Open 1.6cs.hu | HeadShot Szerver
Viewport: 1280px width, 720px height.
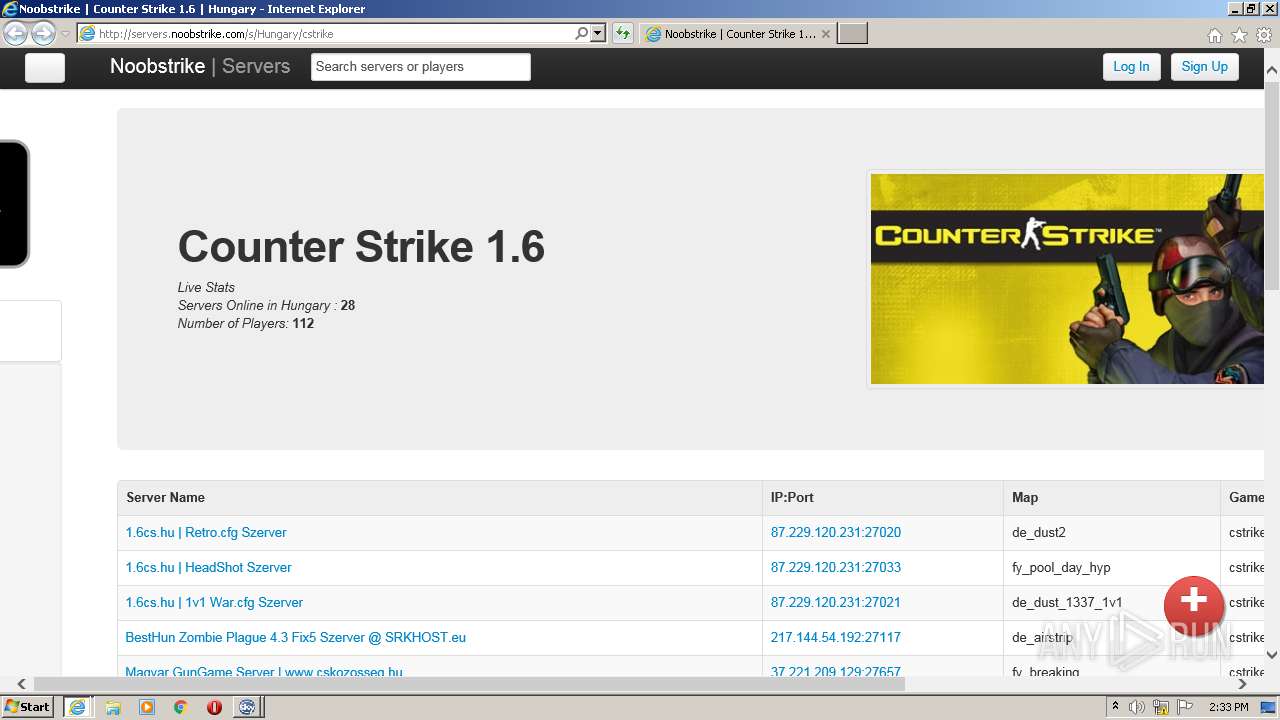208,568
